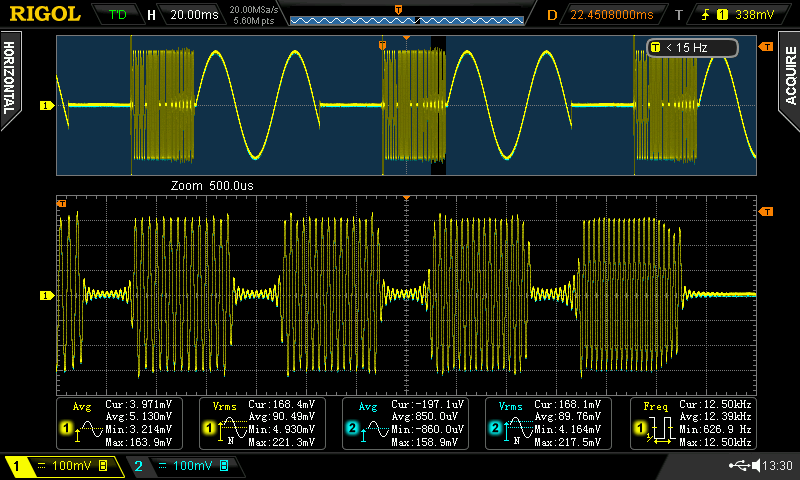Click the sine wave icon in CH1 Avg box

click(88, 430)
